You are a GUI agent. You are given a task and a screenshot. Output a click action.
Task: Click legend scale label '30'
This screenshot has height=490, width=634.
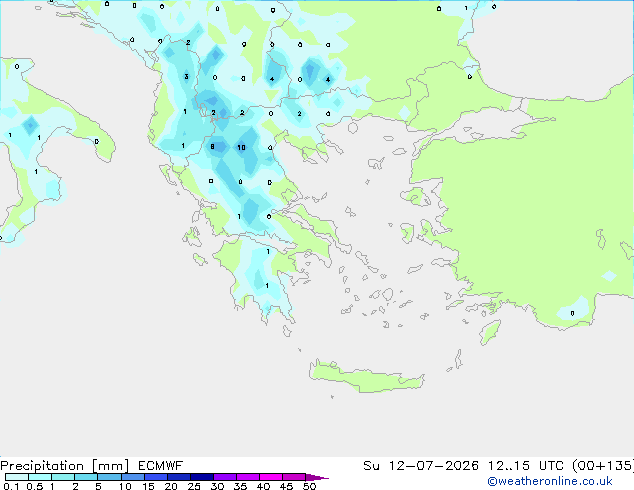click(217, 486)
